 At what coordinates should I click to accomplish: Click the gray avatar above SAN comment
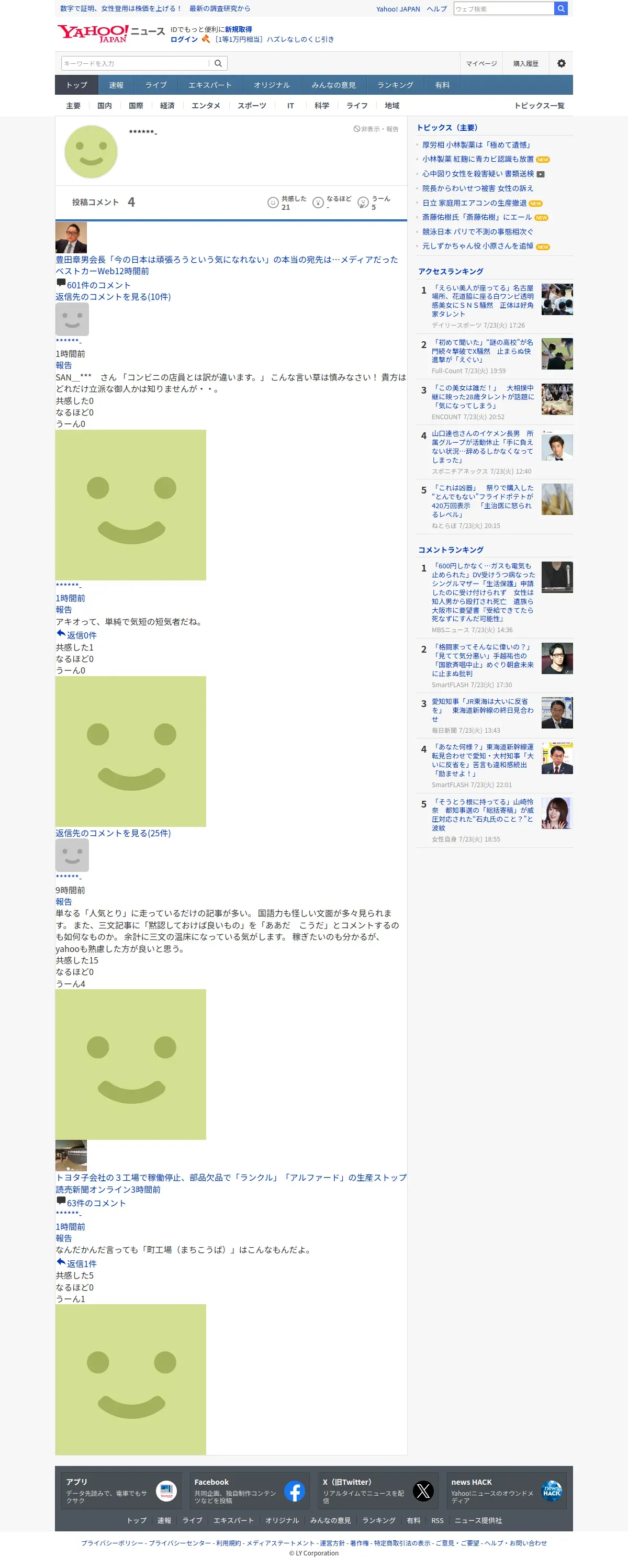point(72,319)
